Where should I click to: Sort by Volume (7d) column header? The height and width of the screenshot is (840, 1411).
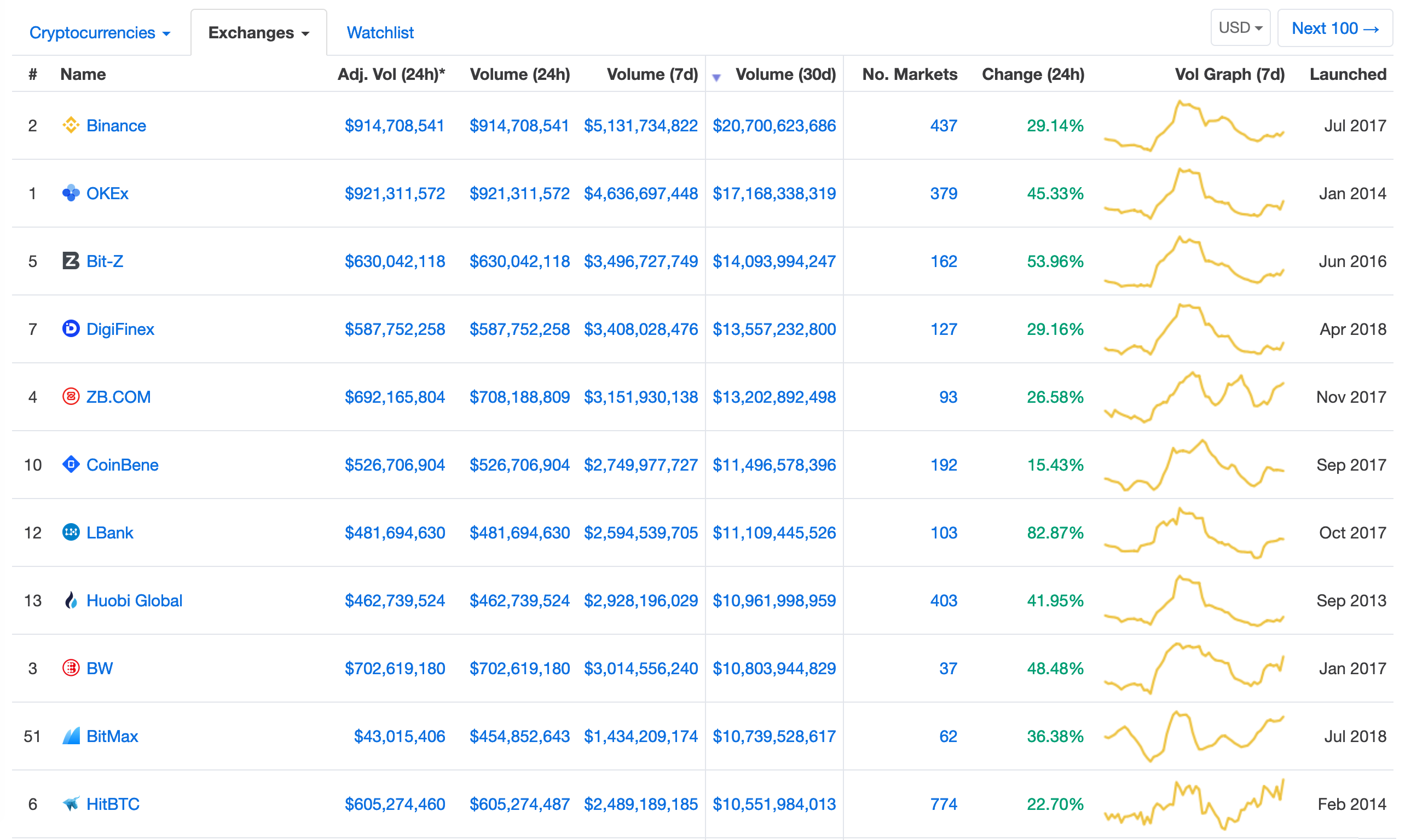pyautogui.click(x=652, y=74)
